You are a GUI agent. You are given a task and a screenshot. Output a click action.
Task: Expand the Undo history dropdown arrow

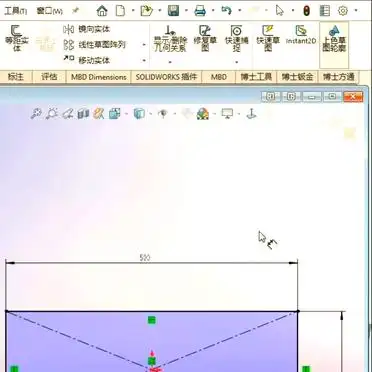pos(239,10)
